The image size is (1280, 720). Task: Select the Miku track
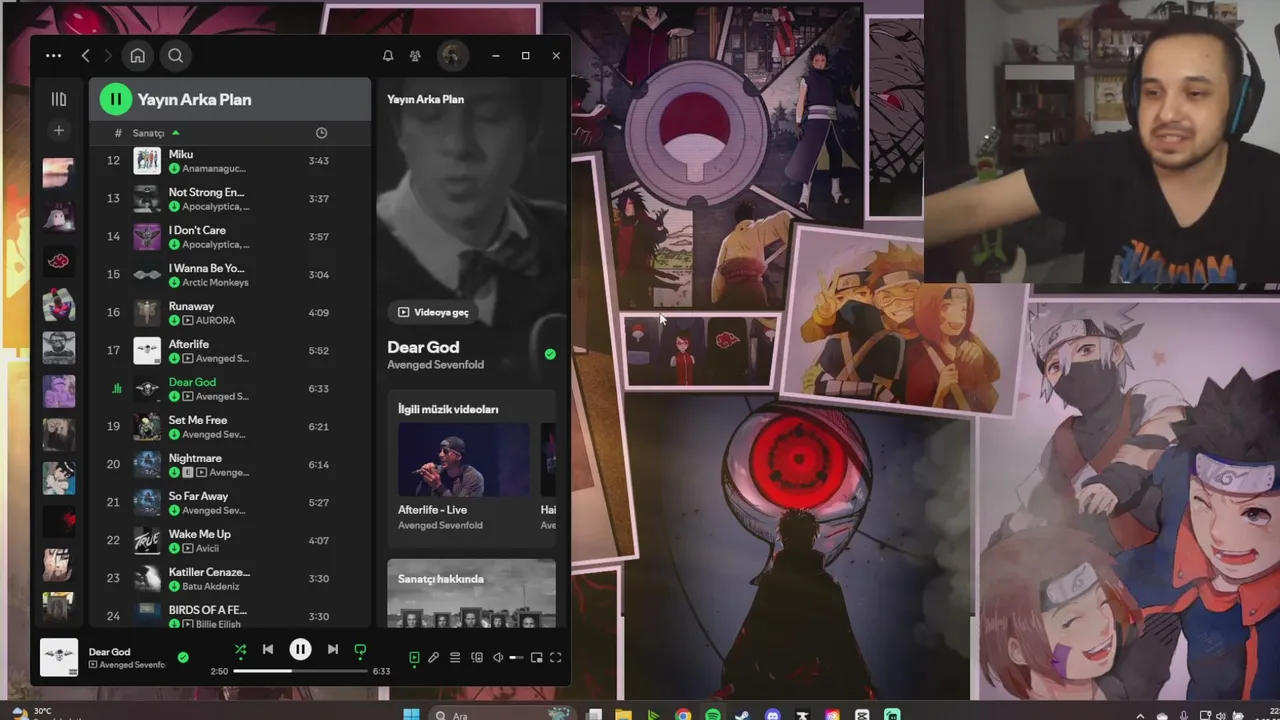231,160
